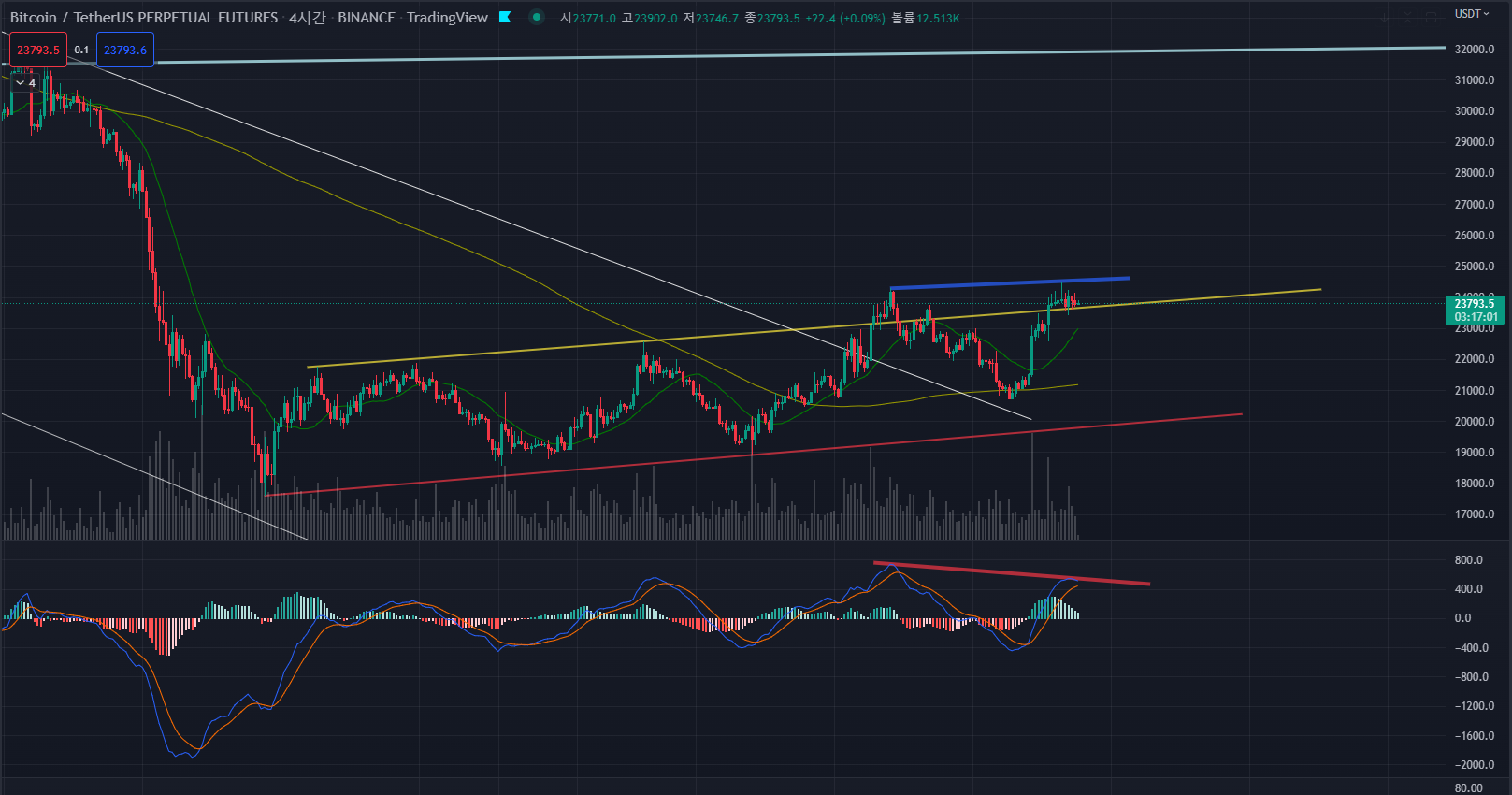Click the 0.0 MACD axis label

(1462, 618)
